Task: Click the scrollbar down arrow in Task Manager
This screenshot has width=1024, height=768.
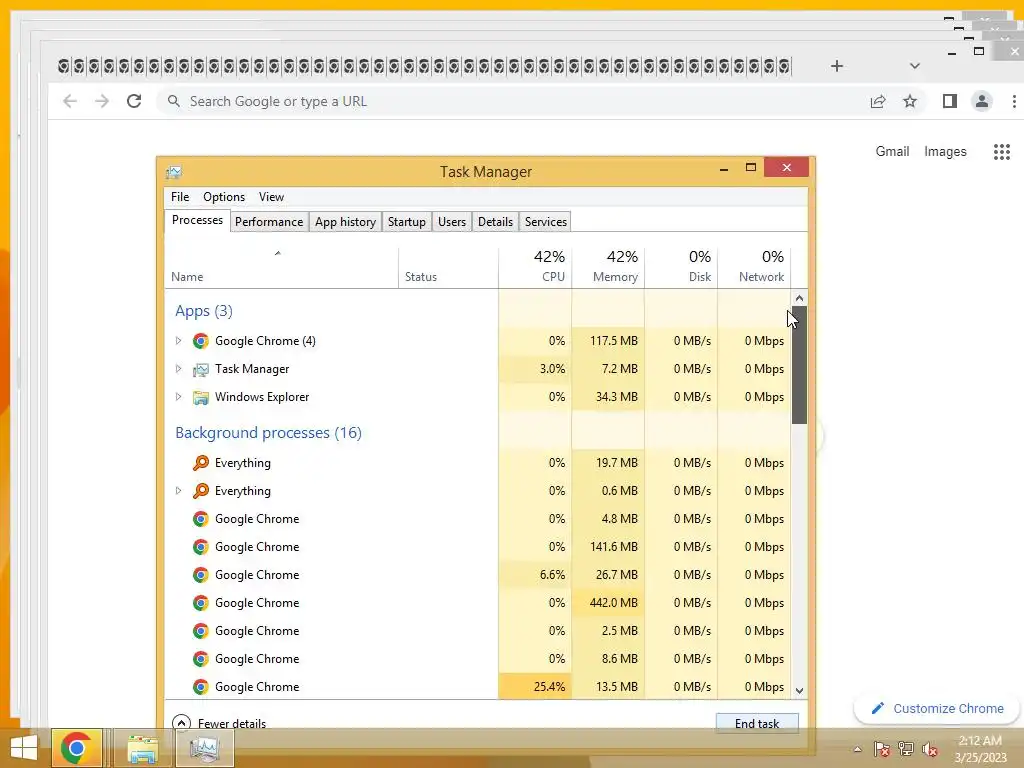Action: [799, 690]
